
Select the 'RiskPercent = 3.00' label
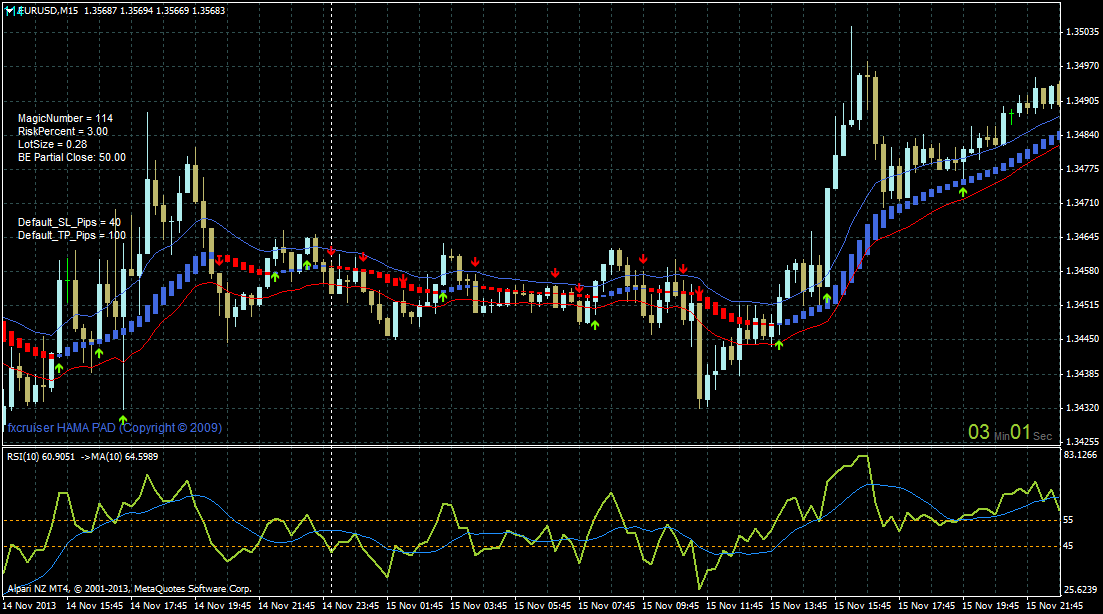63,132
